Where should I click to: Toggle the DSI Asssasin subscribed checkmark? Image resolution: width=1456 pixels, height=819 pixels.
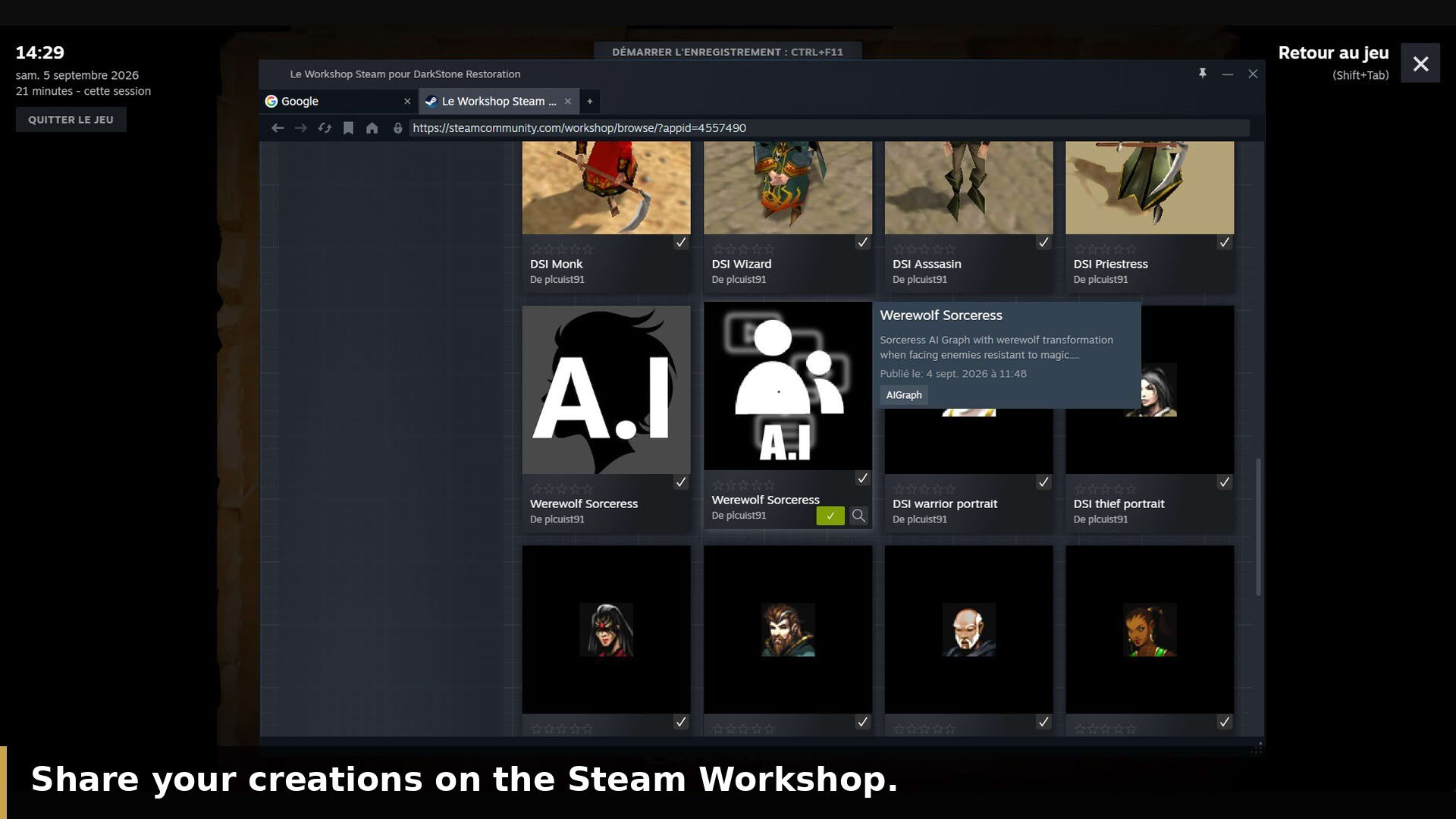tap(1043, 243)
